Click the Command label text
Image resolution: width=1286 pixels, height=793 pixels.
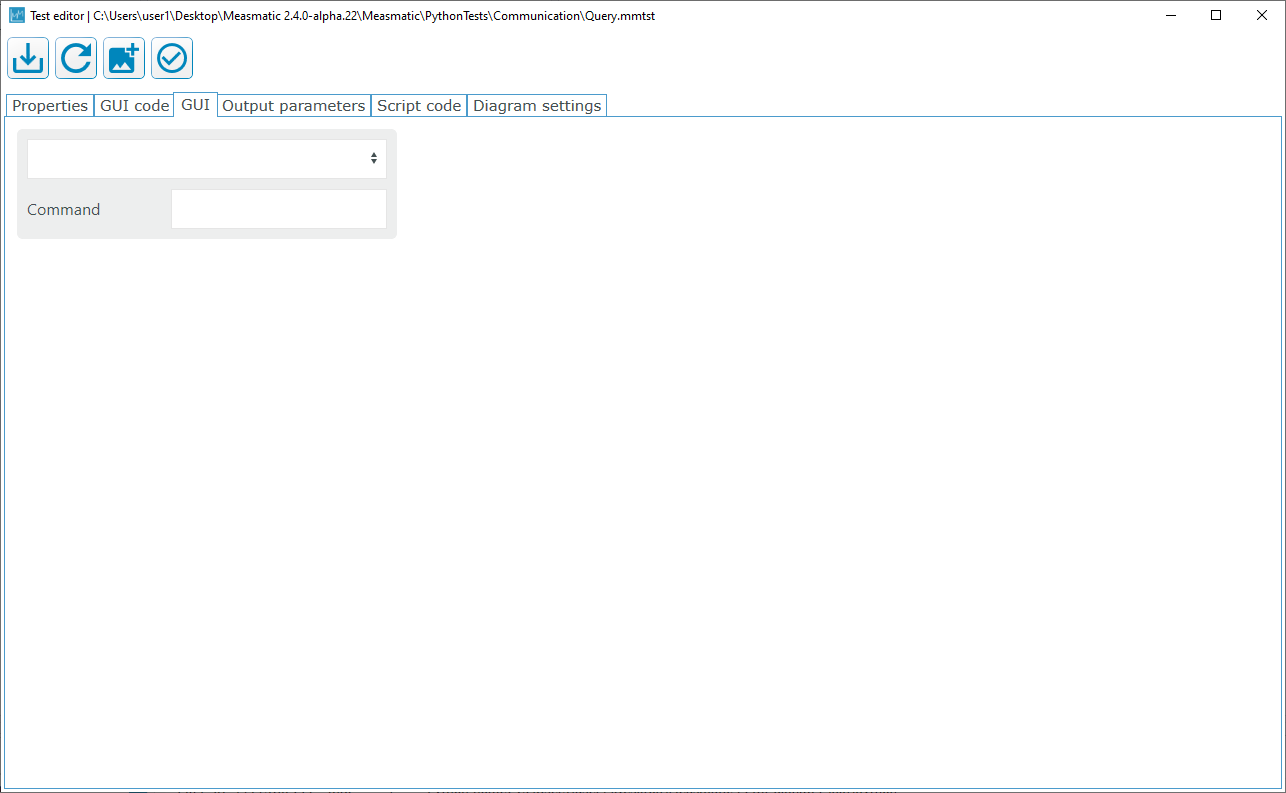pos(64,210)
